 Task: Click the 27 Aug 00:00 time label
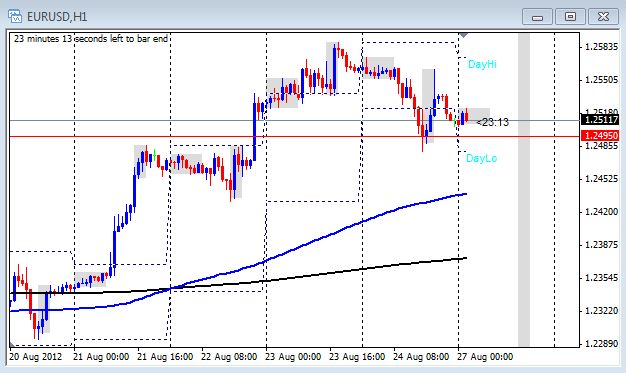[485, 357]
